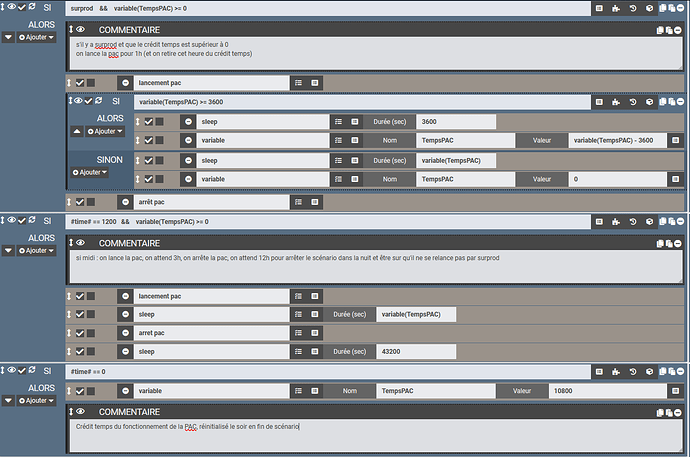Click into the last comment about Crédit temps

pyautogui.click(x=372, y=436)
